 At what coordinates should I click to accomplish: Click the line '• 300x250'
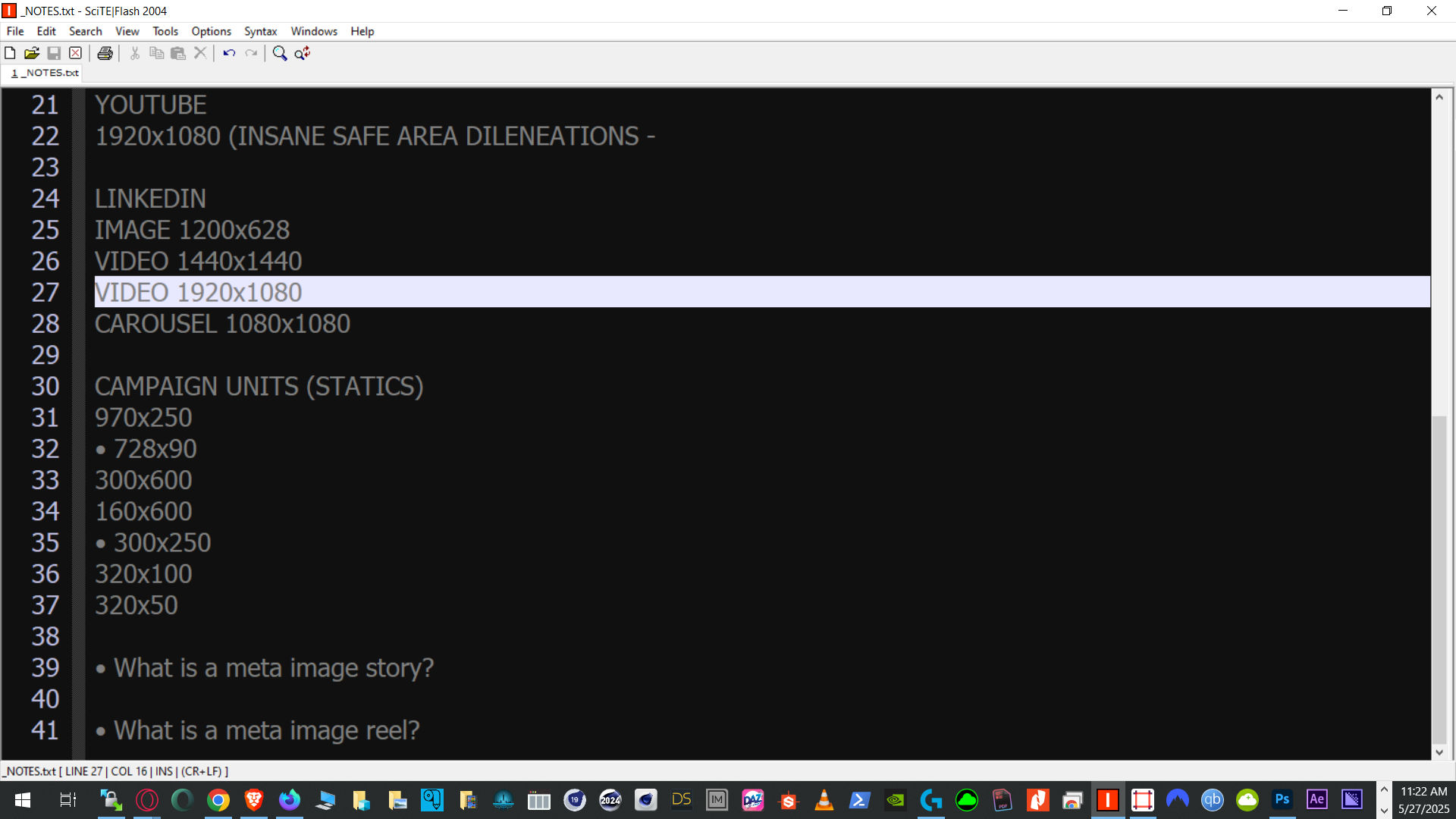tap(152, 542)
